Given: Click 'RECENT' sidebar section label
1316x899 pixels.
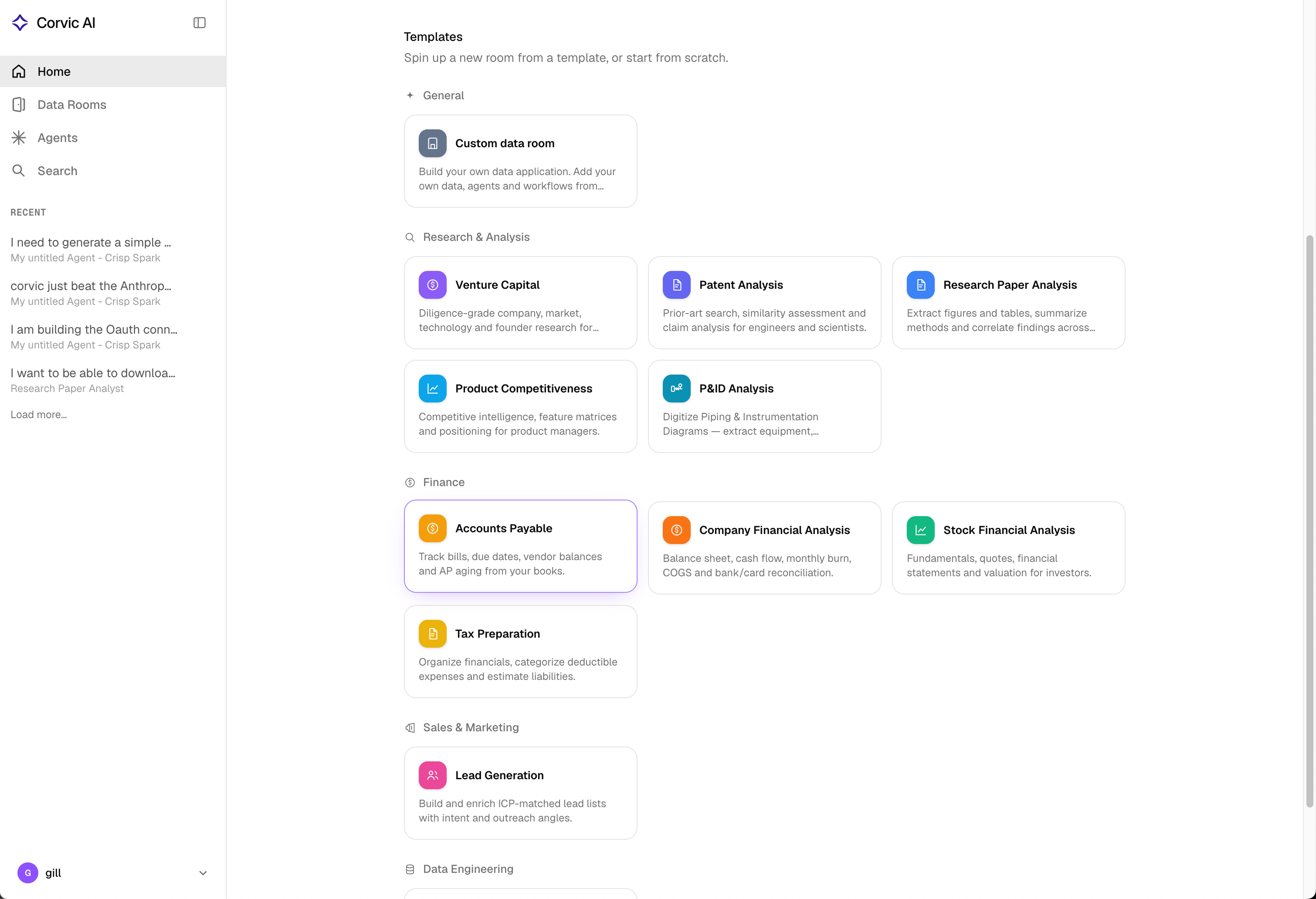Looking at the screenshot, I should pyautogui.click(x=28, y=212).
